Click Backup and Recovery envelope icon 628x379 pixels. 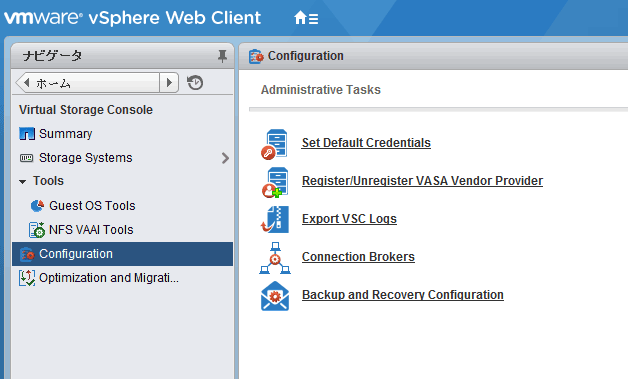tap(275, 296)
